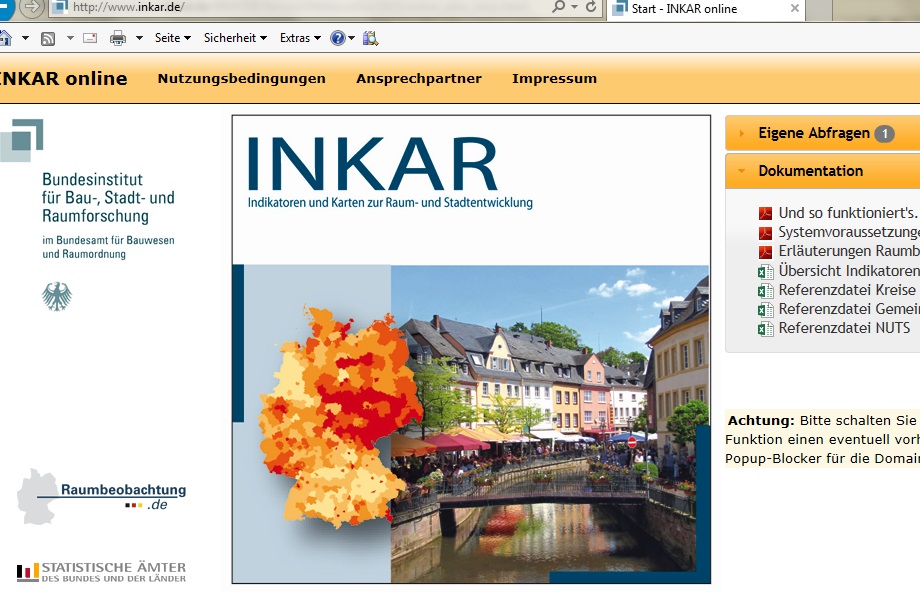Open the Impressum page
Image resolution: width=920 pixels, height=596 pixels.
point(554,79)
